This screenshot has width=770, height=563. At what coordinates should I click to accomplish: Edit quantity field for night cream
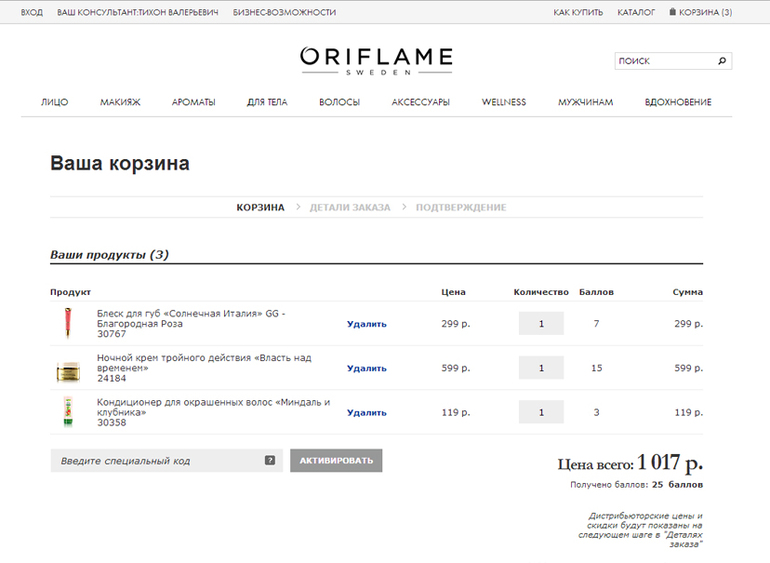(541, 368)
